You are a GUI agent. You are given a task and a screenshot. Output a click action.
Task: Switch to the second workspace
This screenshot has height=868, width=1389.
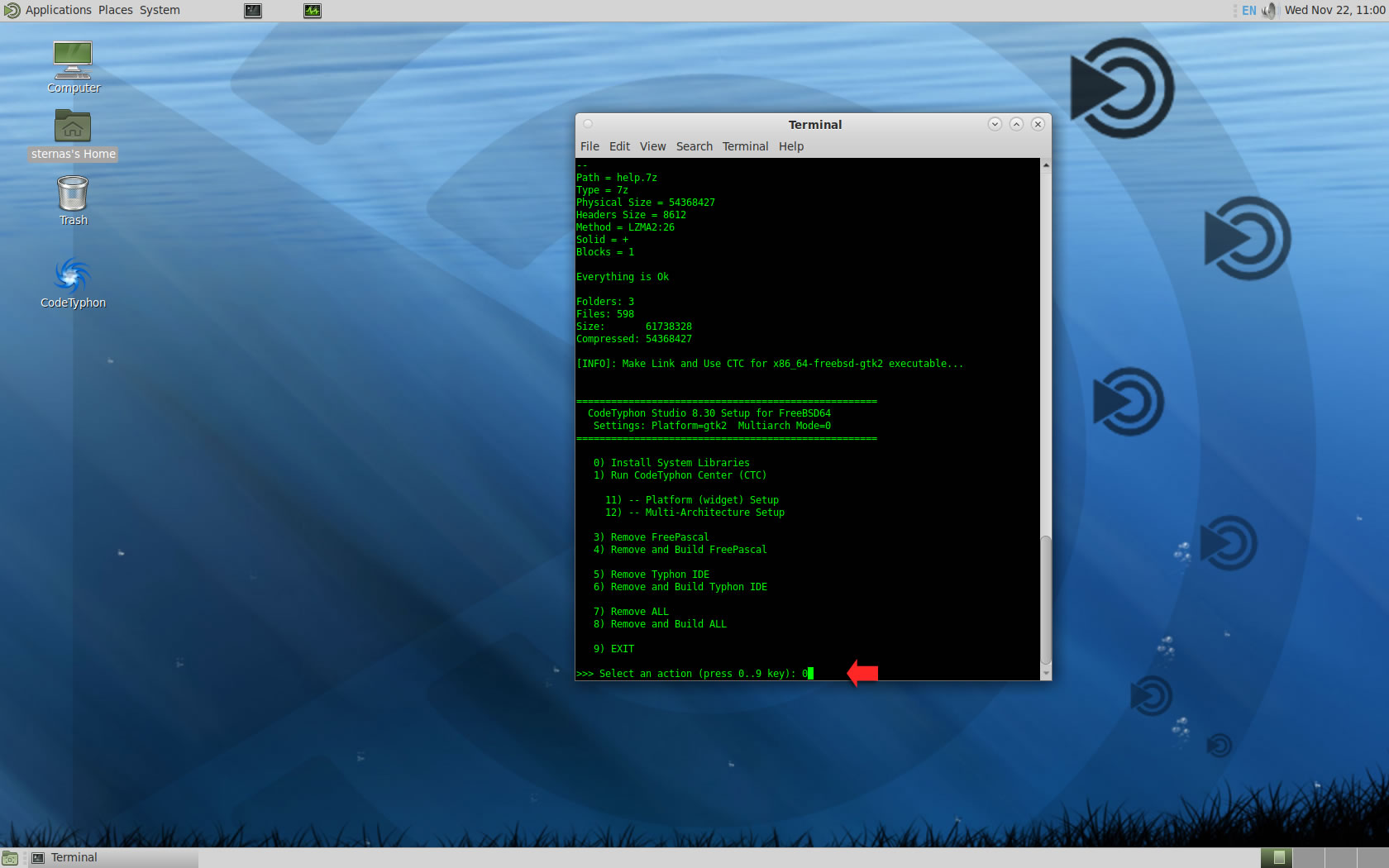(1308, 858)
